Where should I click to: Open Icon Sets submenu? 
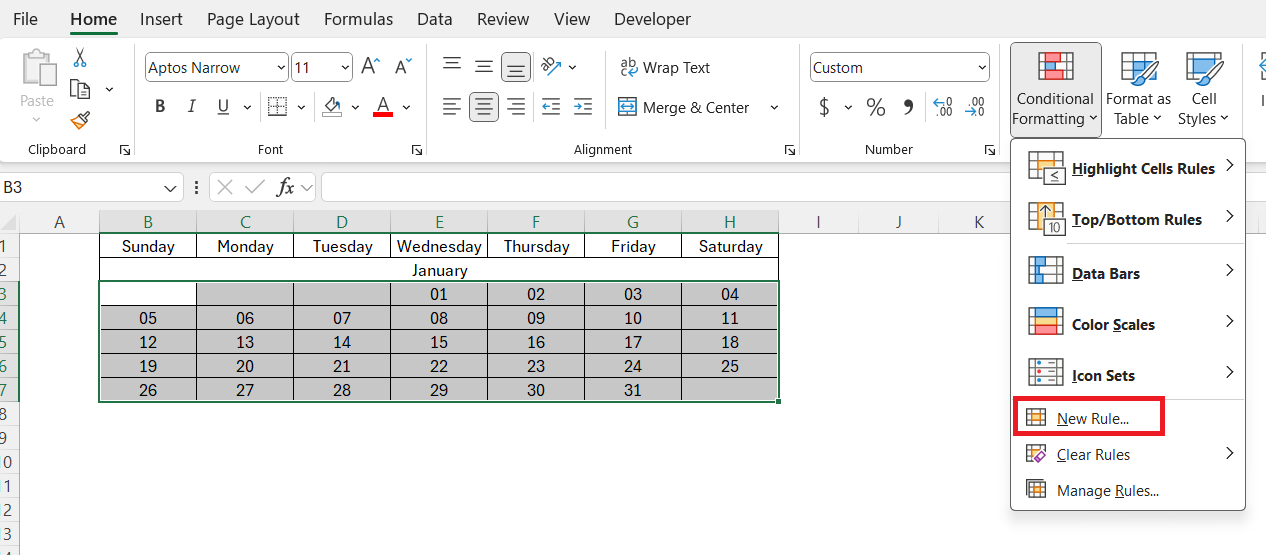pyautogui.click(x=1128, y=375)
